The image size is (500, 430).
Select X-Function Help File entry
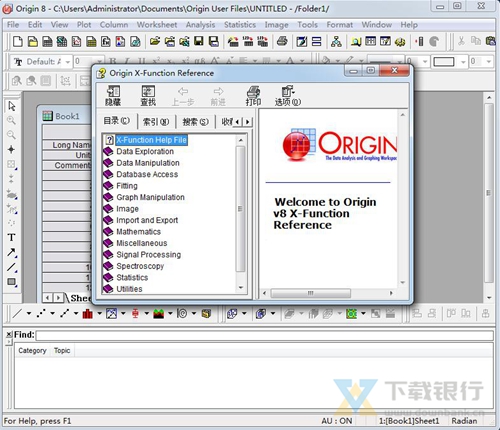coord(151,140)
